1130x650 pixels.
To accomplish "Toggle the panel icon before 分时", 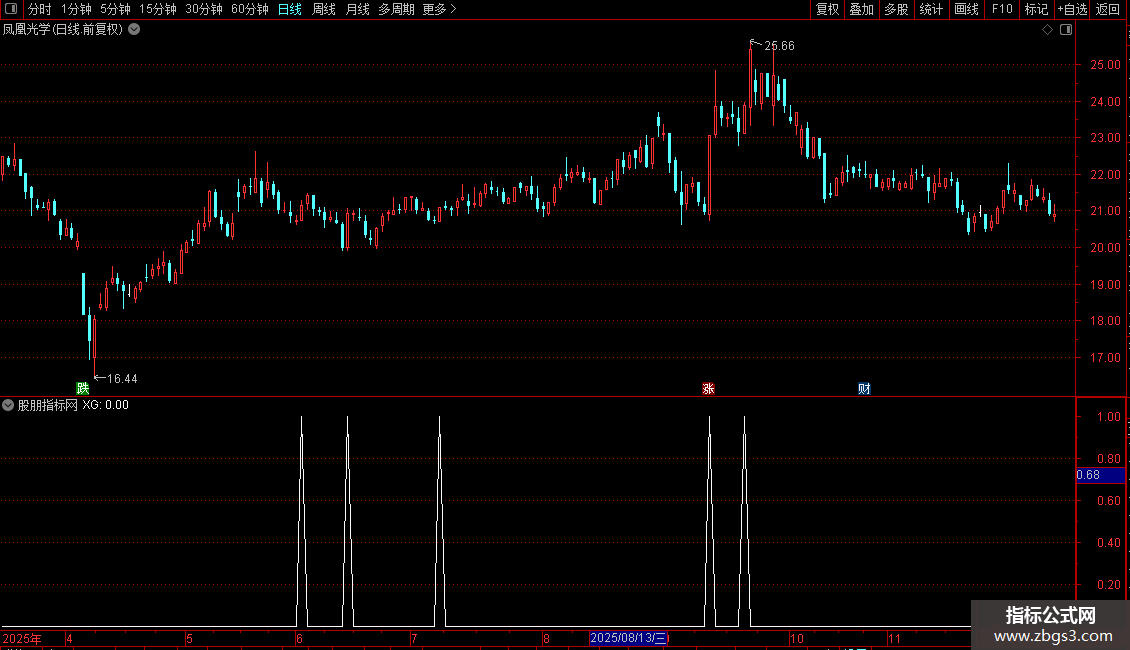I will click(x=11, y=9).
